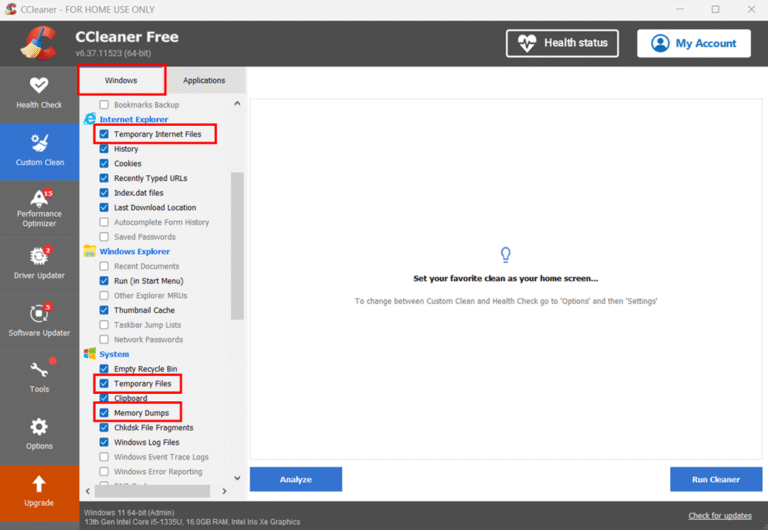768x530 pixels.
Task: Click the horizontal scrollbar thumb
Action: point(152,491)
